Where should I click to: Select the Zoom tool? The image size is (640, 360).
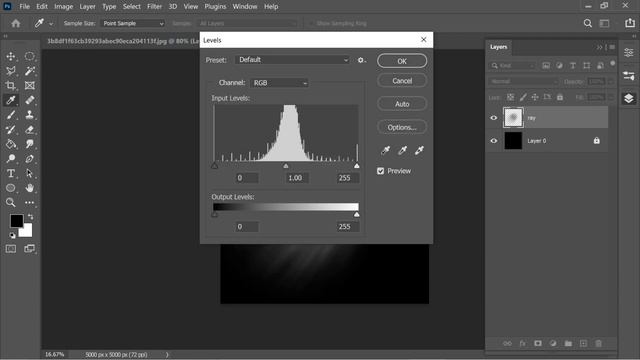point(11,202)
